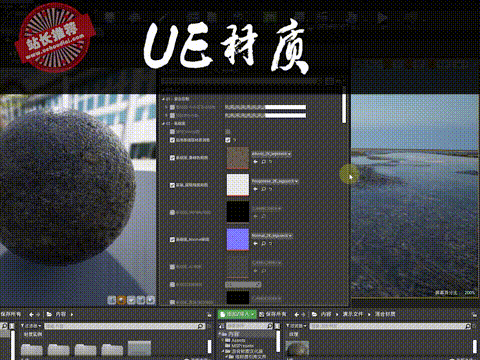Open 演示文件 breadcrumb folder
The height and width of the screenshot is (360, 480).
coord(353,314)
